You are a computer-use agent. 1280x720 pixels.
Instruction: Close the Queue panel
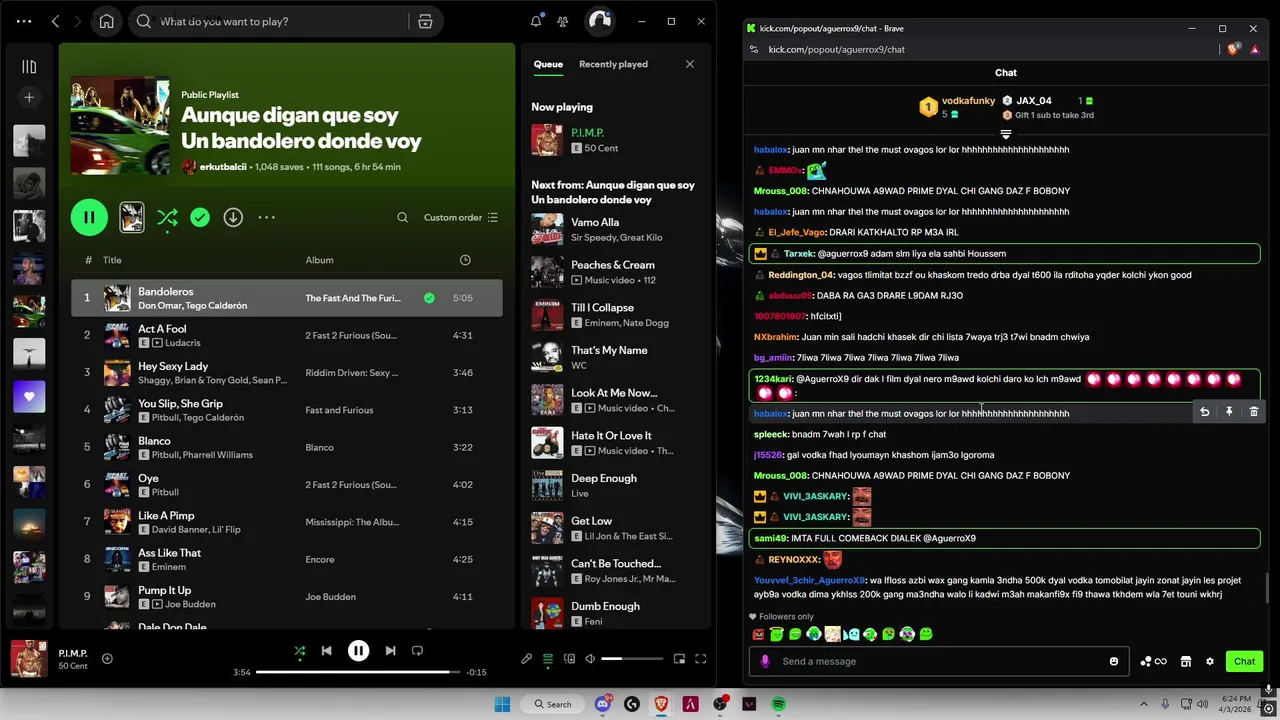[x=689, y=64]
